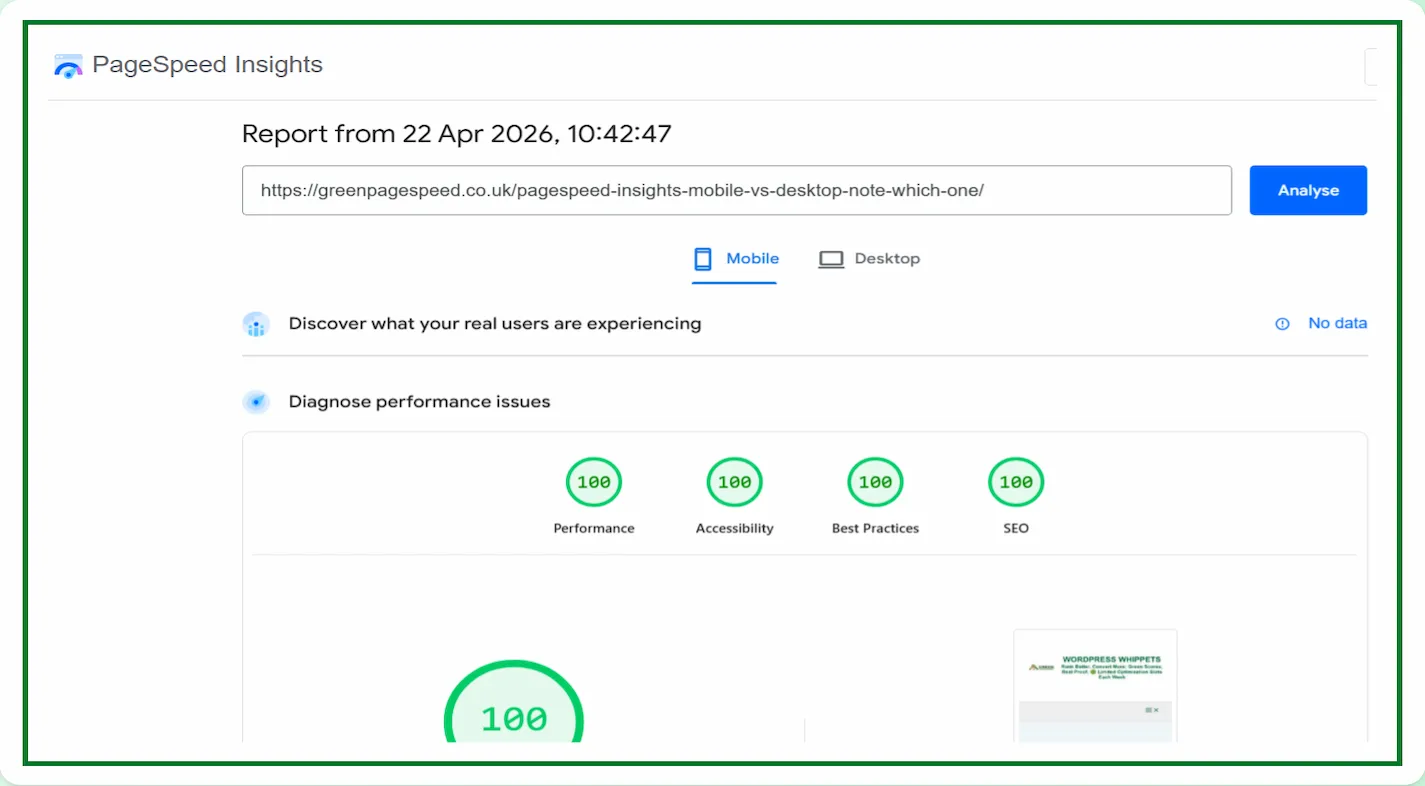
Task: Click the Accessibility label
Action: pyautogui.click(x=735, y=528)
